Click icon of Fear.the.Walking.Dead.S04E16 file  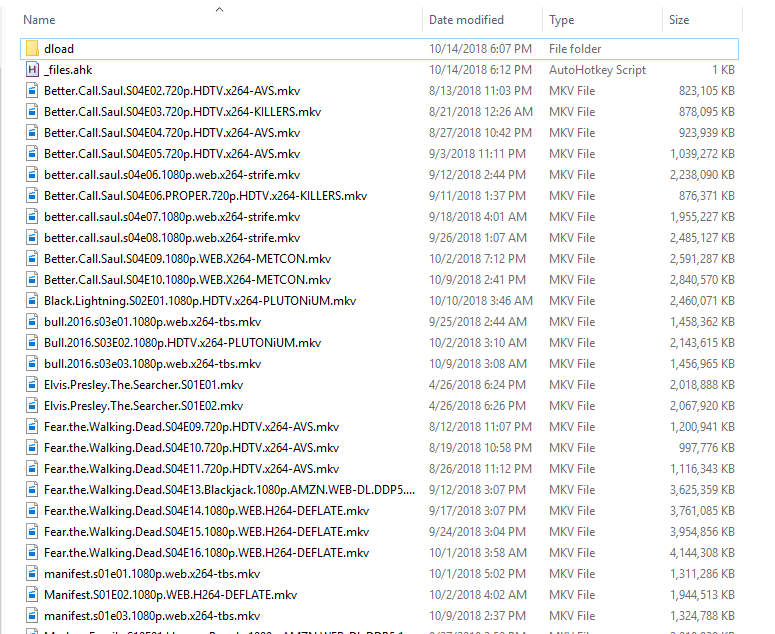tap(32, 553)
